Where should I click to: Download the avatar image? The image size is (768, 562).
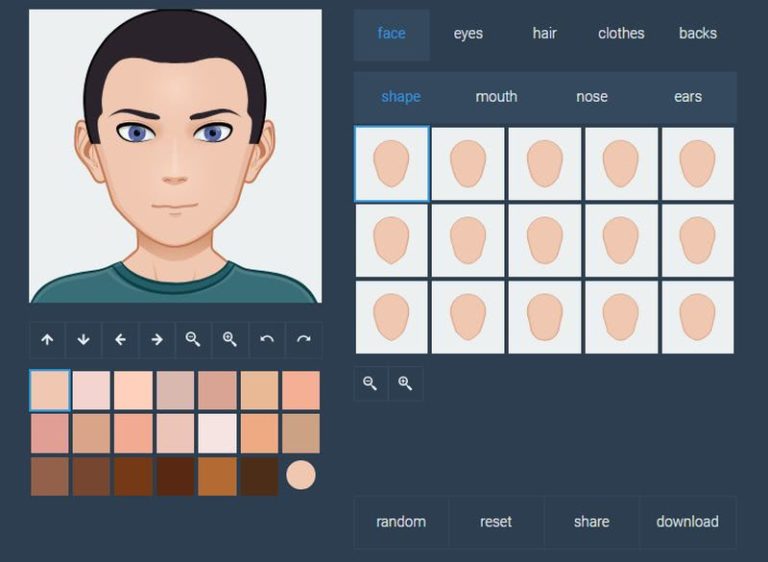pos(688,522)
